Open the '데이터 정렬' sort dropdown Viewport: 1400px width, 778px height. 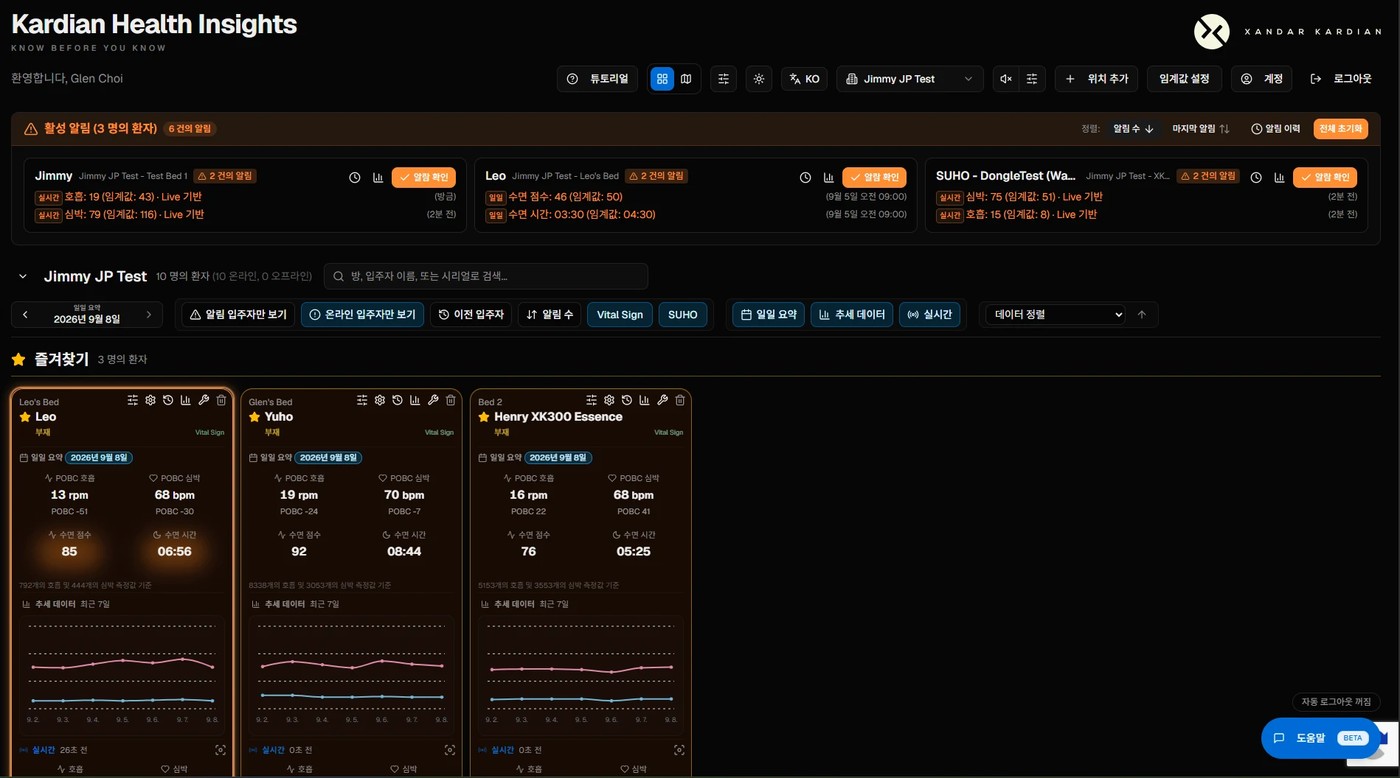click(1055, 314)
